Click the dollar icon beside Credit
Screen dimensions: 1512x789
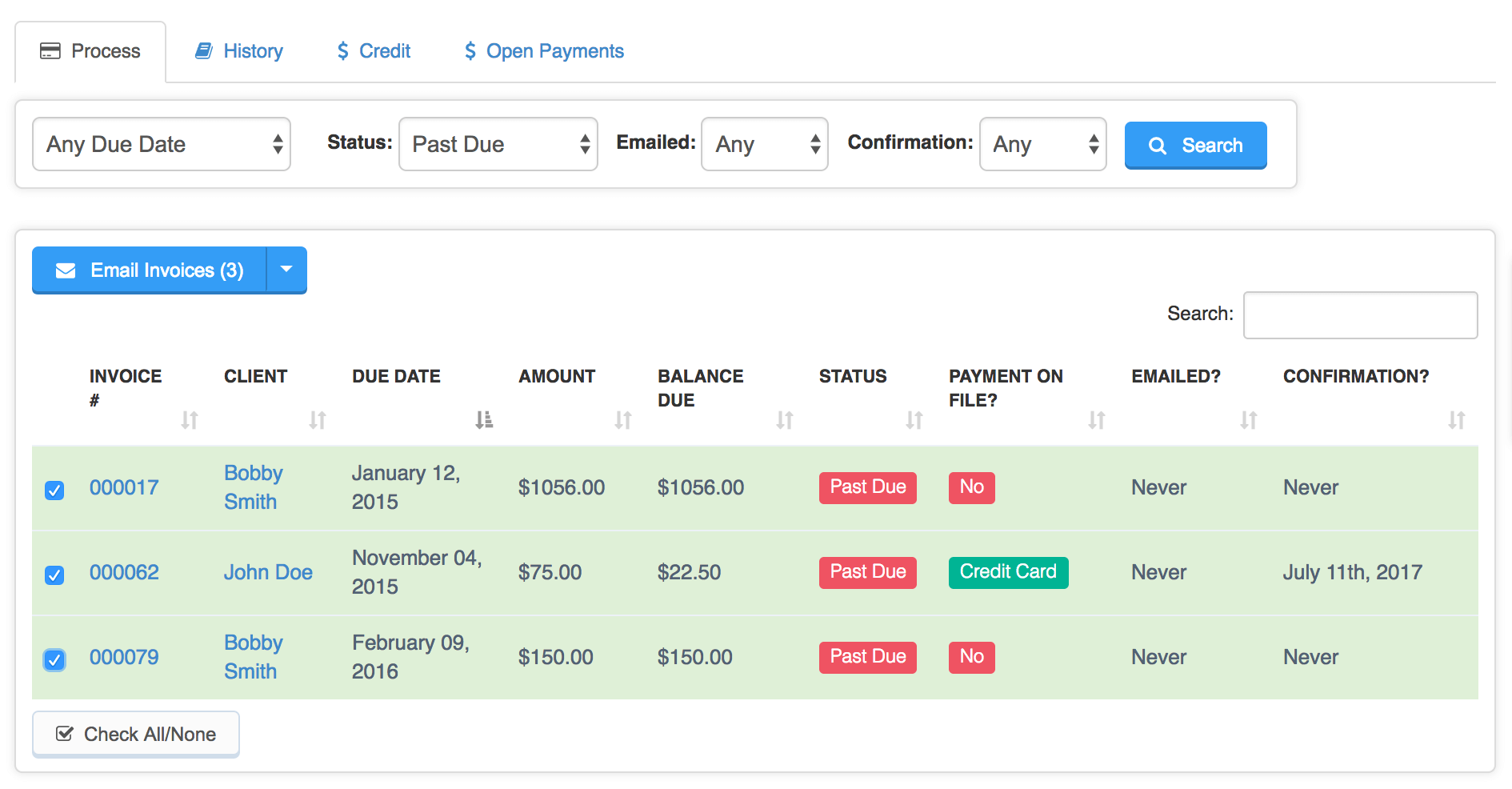point(343,51)
